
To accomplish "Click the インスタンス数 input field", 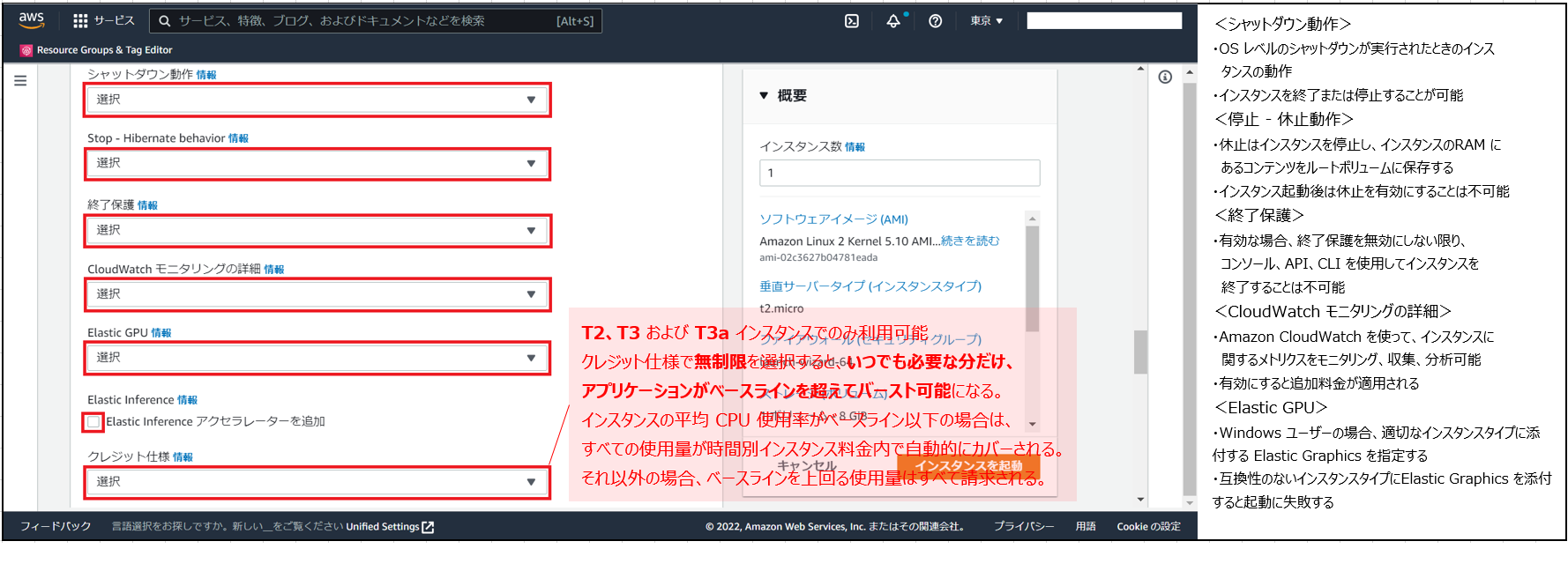I will click(x=900, y=173).
